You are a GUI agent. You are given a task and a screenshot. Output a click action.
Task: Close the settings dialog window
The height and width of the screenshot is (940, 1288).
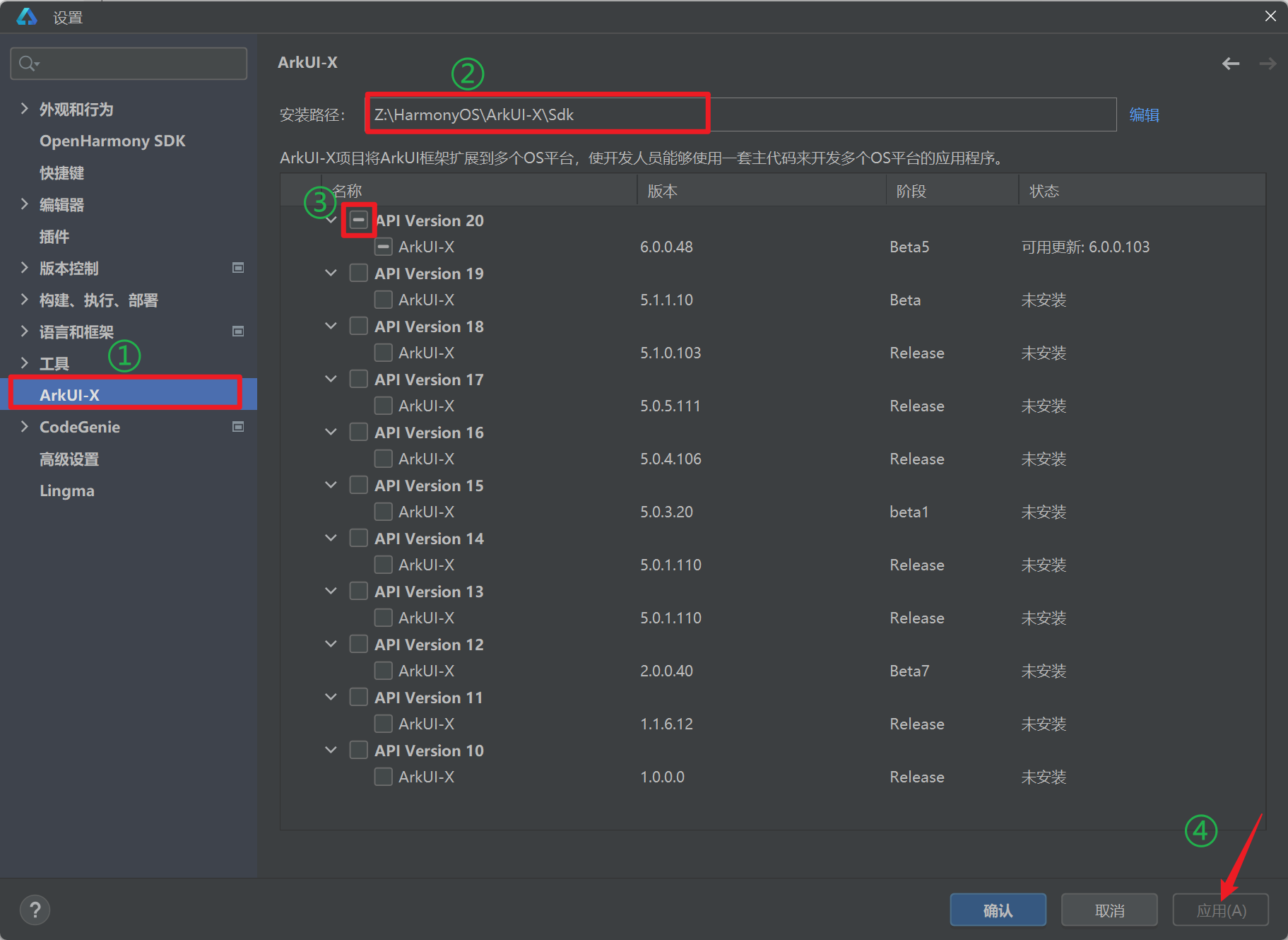pyautogui.click(x=1270, y=16)
